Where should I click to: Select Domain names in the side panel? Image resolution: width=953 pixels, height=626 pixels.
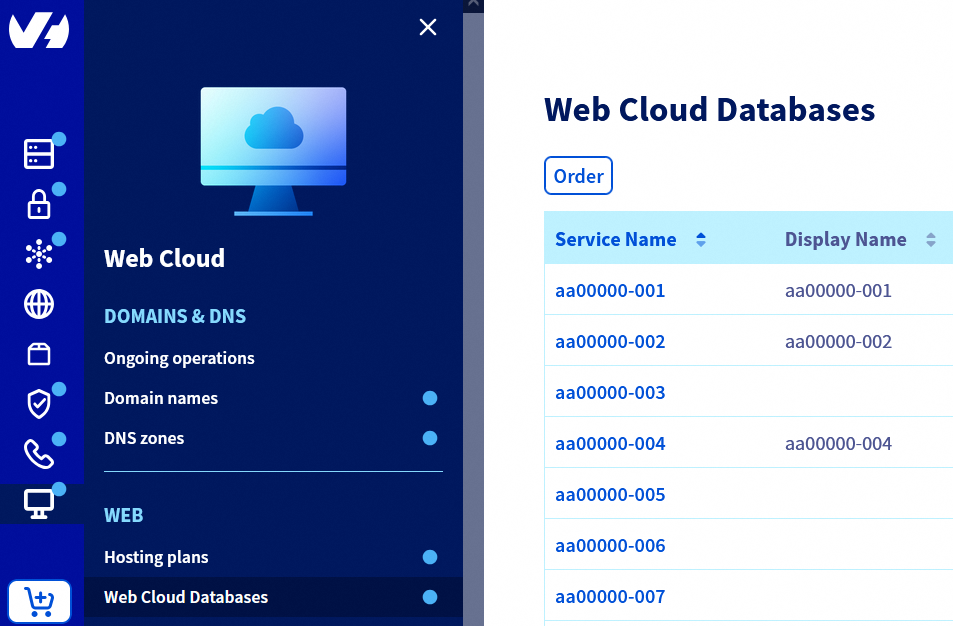(161, 398)
